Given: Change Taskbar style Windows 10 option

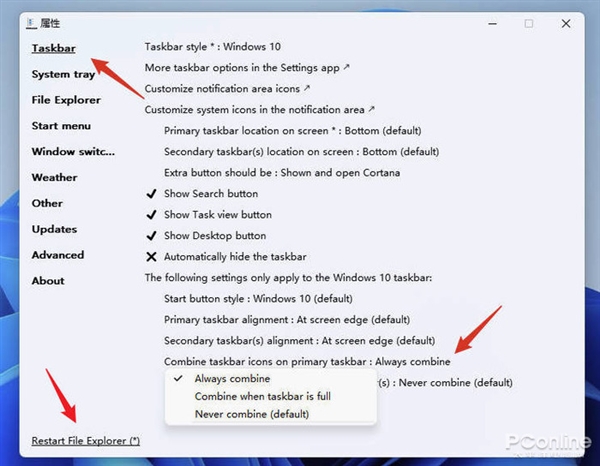Looking at the screenshot, I should pos(213,47).
